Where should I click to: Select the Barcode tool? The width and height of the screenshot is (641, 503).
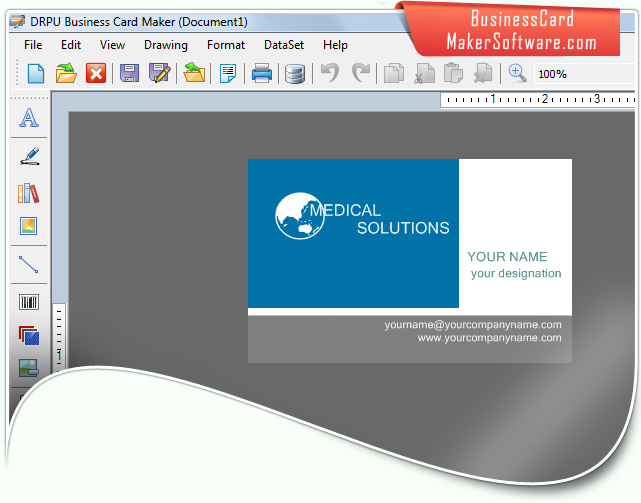point(29,302)
